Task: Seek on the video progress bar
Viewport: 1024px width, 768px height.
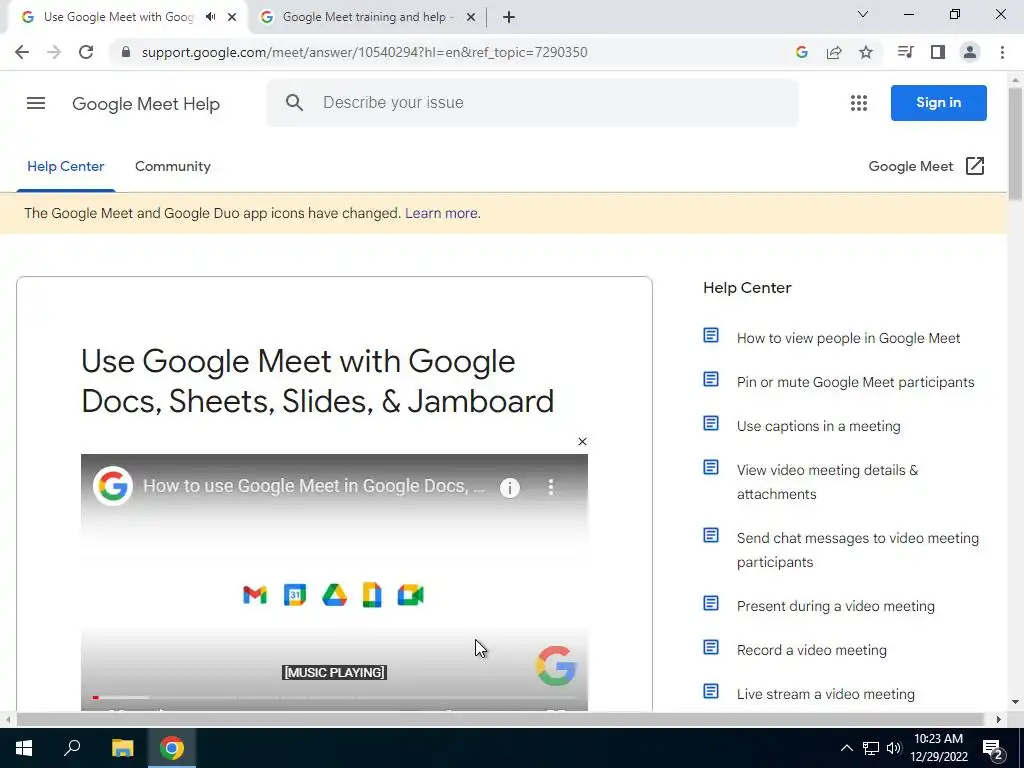Action: [x=334, y=697]
